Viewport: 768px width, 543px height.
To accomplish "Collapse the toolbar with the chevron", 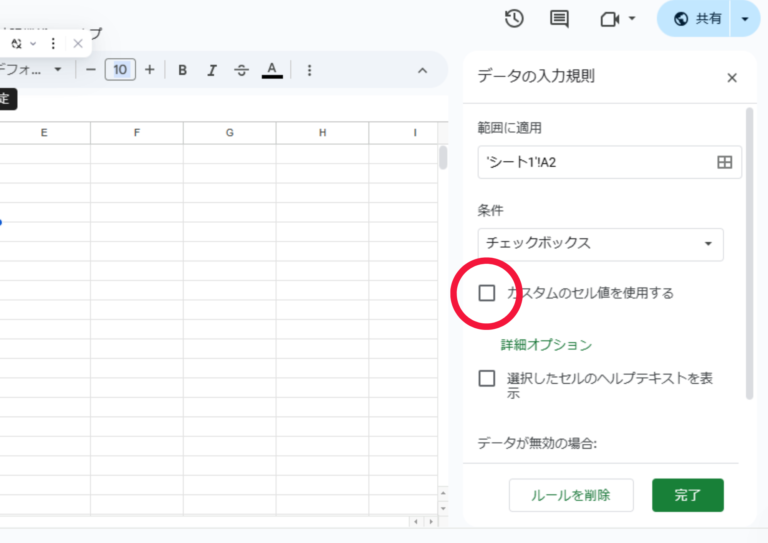I will [x=422, y=70].
